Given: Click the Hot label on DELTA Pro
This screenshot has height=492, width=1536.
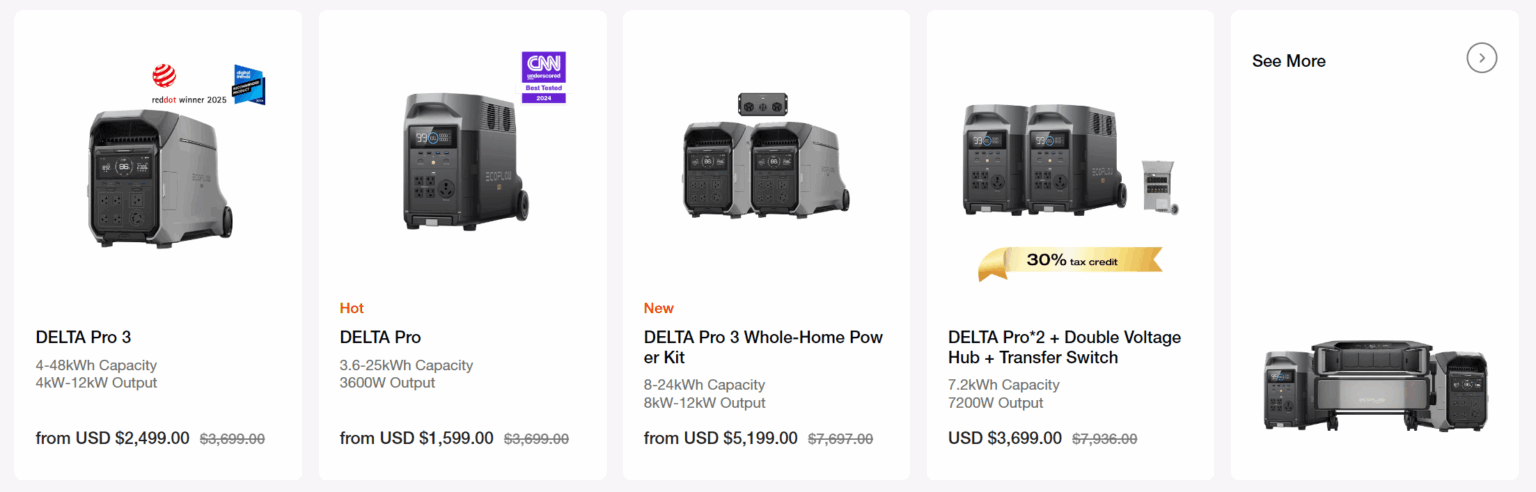Looking at the screenshot, I should 352,308.
